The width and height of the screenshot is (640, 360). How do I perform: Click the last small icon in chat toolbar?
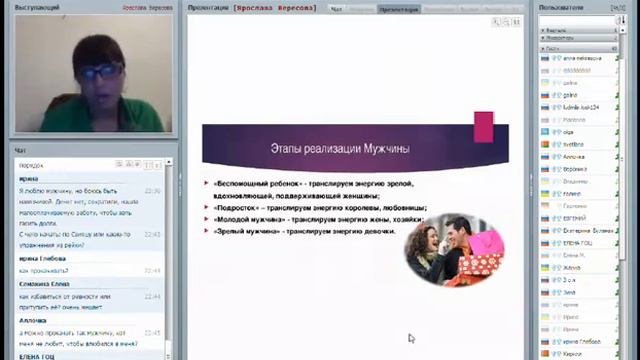(158, 164)
